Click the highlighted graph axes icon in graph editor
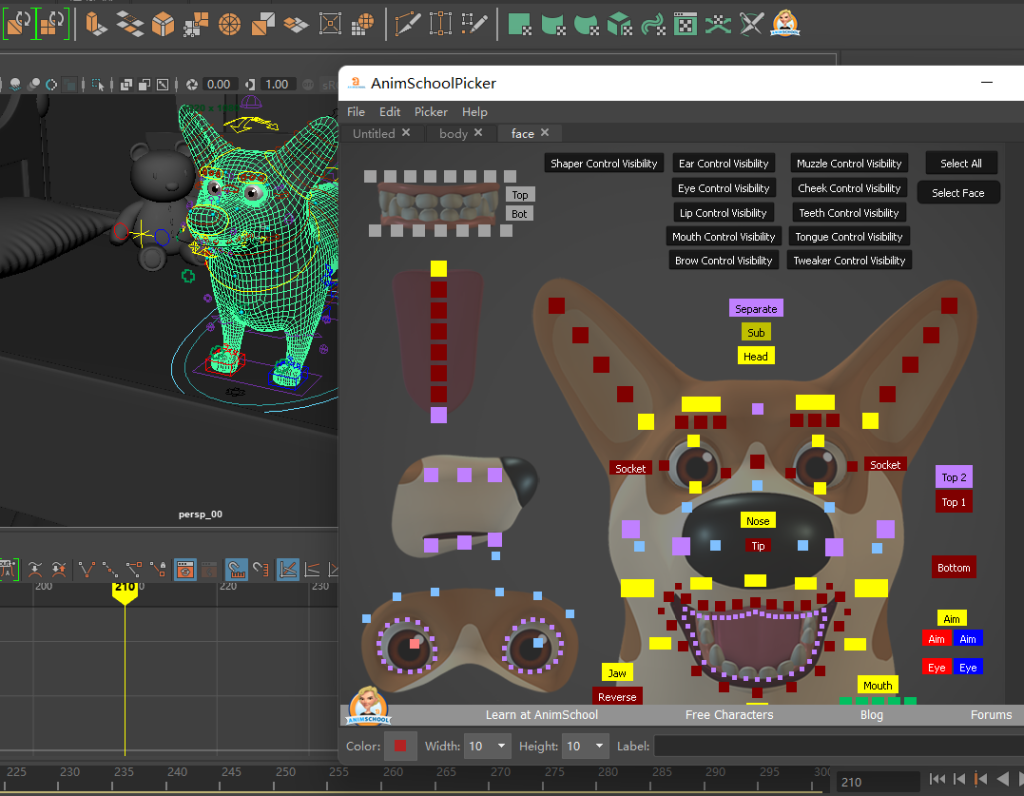This screenshot has height=796, width=1024. point(287,569)
